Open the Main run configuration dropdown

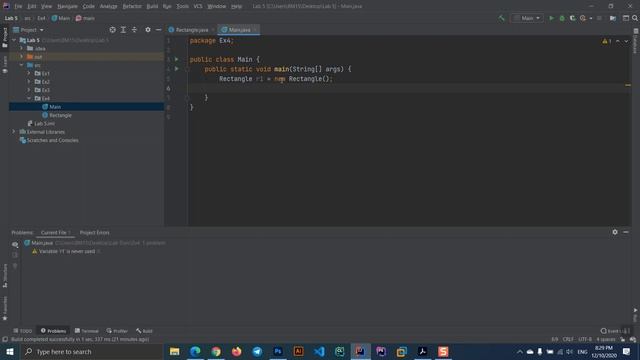[x=527, y=18]
